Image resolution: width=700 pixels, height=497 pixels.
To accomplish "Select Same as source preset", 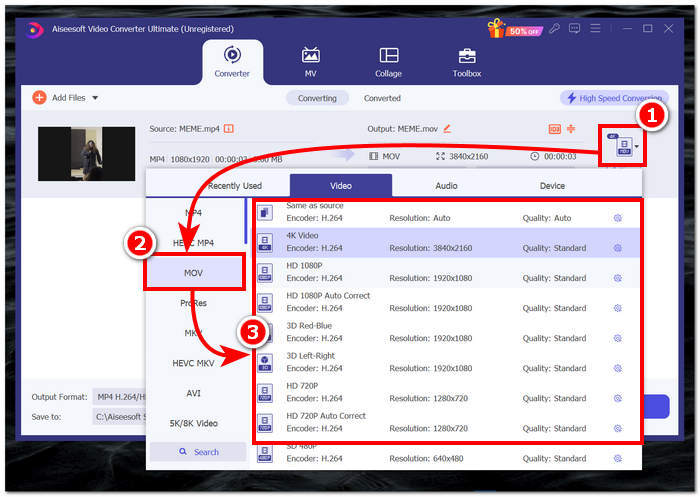I will pos(448,213).
